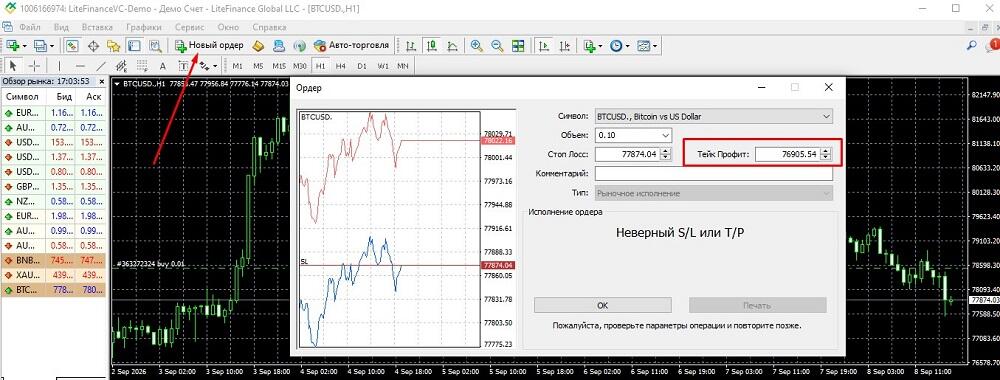1000x380 pixels.
Task: Click the Стоп Лосс input field
Action: pyautogui.click(x=628, y=154)
